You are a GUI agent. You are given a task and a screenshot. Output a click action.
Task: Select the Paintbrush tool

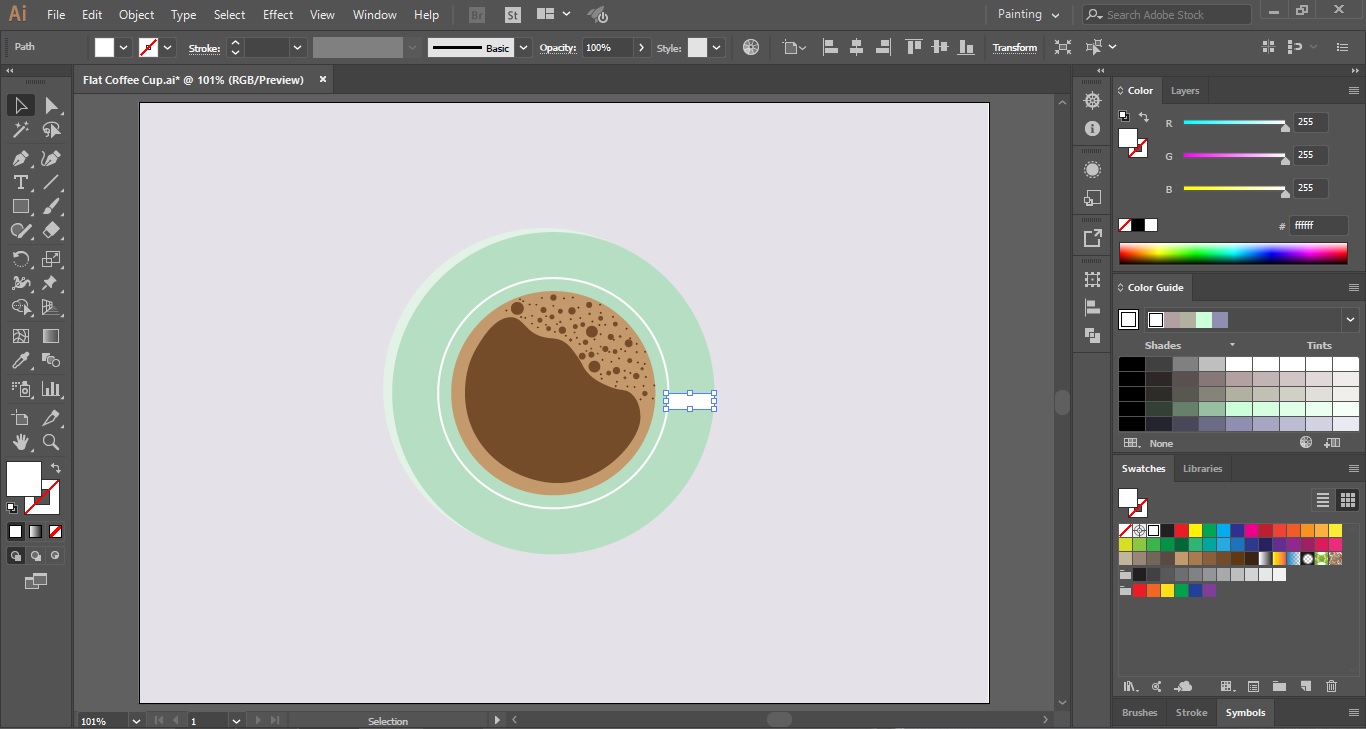pos(50,206)
